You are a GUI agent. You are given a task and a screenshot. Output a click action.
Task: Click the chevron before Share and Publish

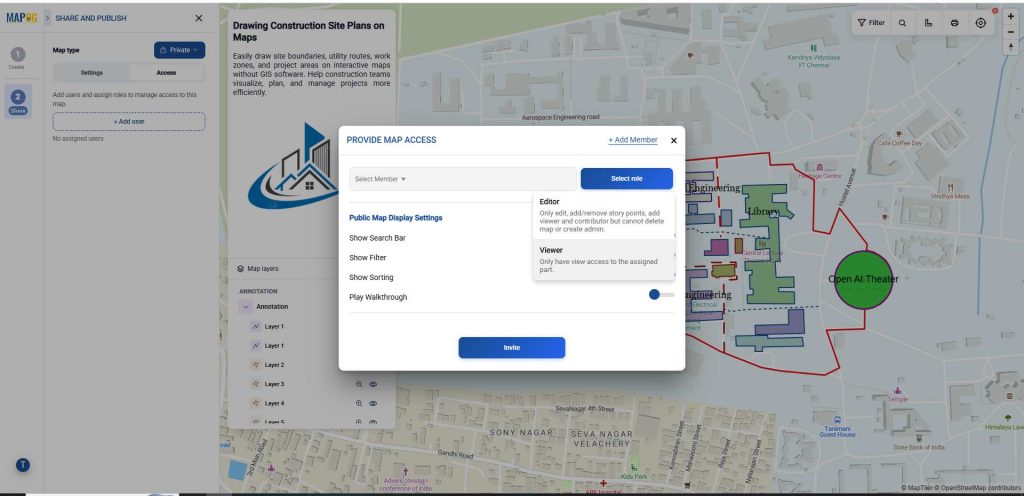[48, 18]
